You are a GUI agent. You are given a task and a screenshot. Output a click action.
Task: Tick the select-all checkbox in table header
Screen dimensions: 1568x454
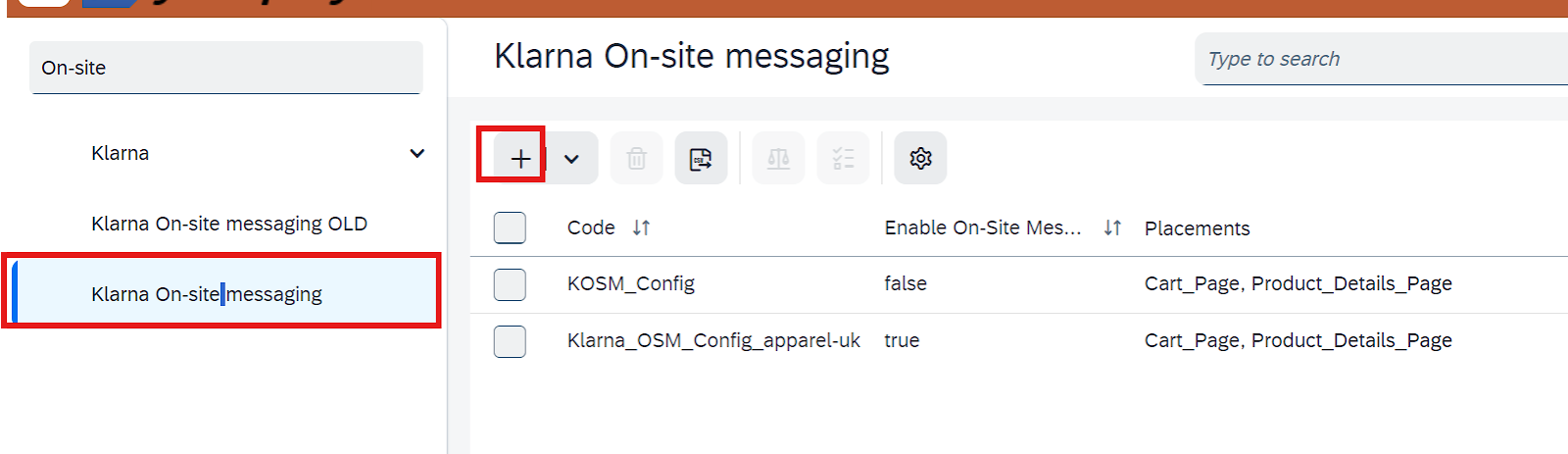510,227
